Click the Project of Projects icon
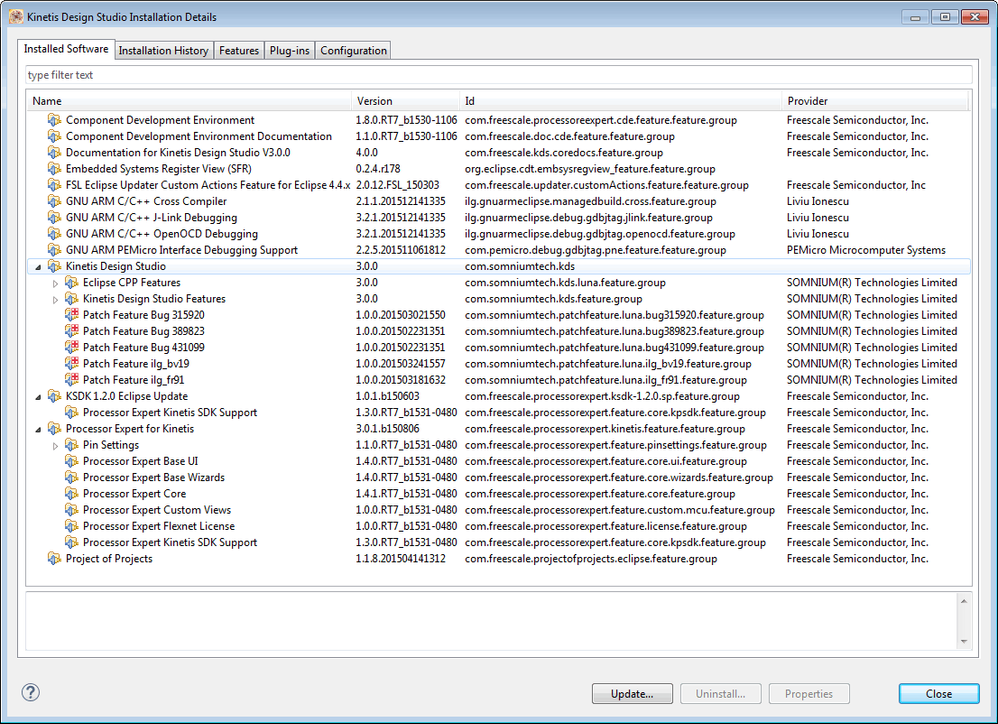Image resolution: width=998 pixels, height=724 pixels. tap(55, 559)
